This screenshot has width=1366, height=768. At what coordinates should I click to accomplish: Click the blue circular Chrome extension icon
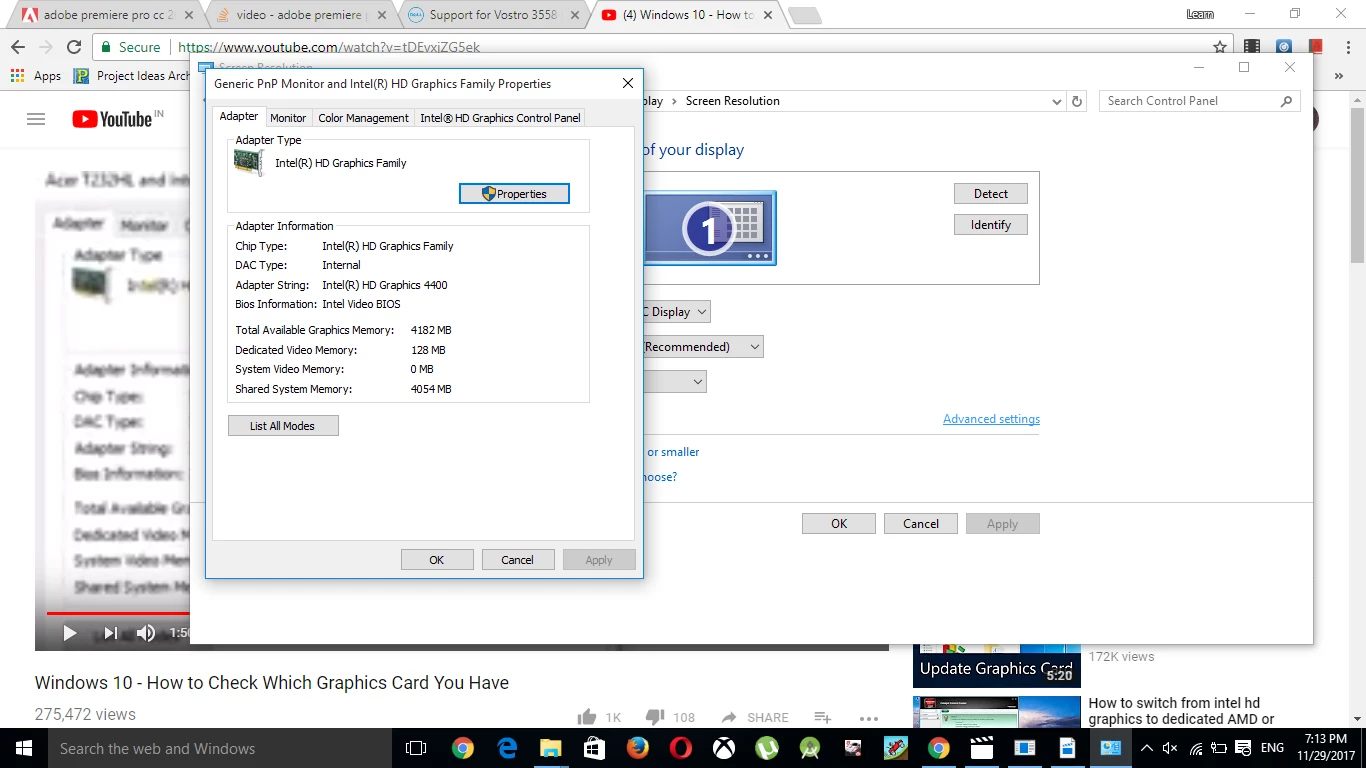[1284, 47]
